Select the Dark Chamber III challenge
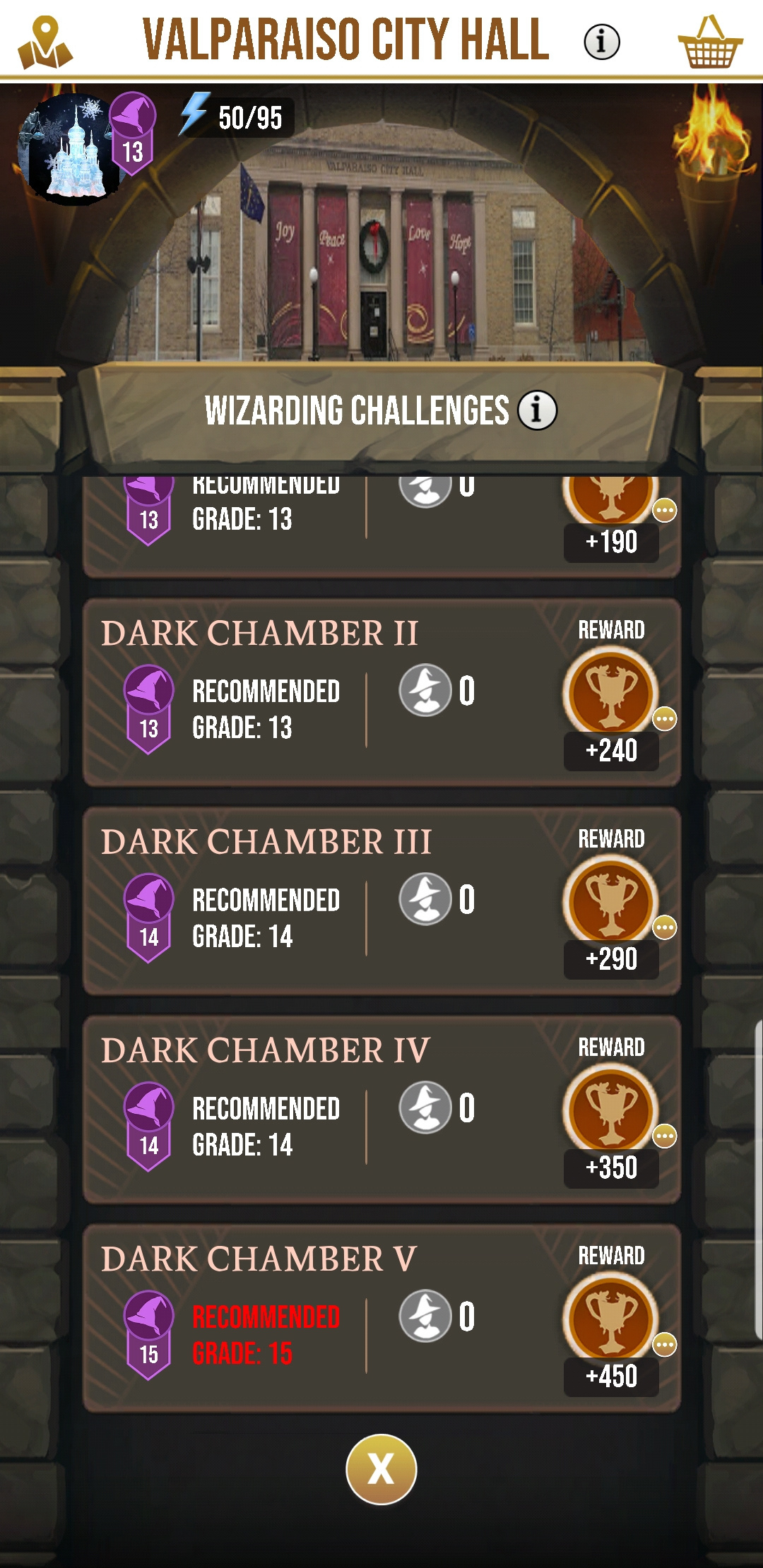The width and height of the screenshot is (763, 1568). tap(381, 901)
